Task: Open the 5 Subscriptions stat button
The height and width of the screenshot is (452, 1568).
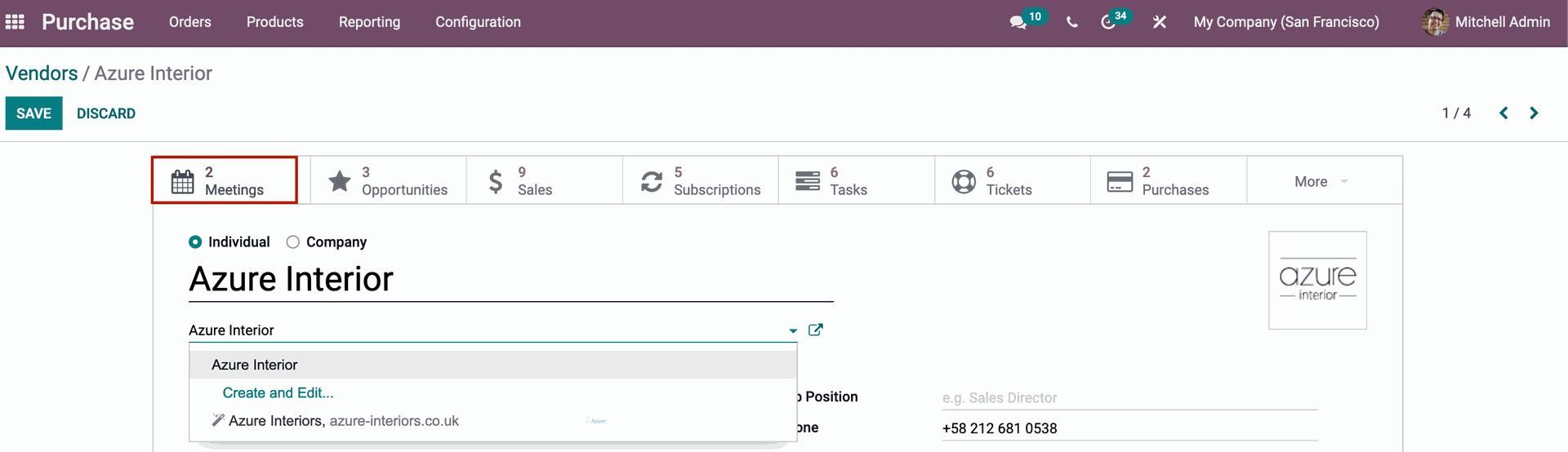Action: (x=701, y=181)
